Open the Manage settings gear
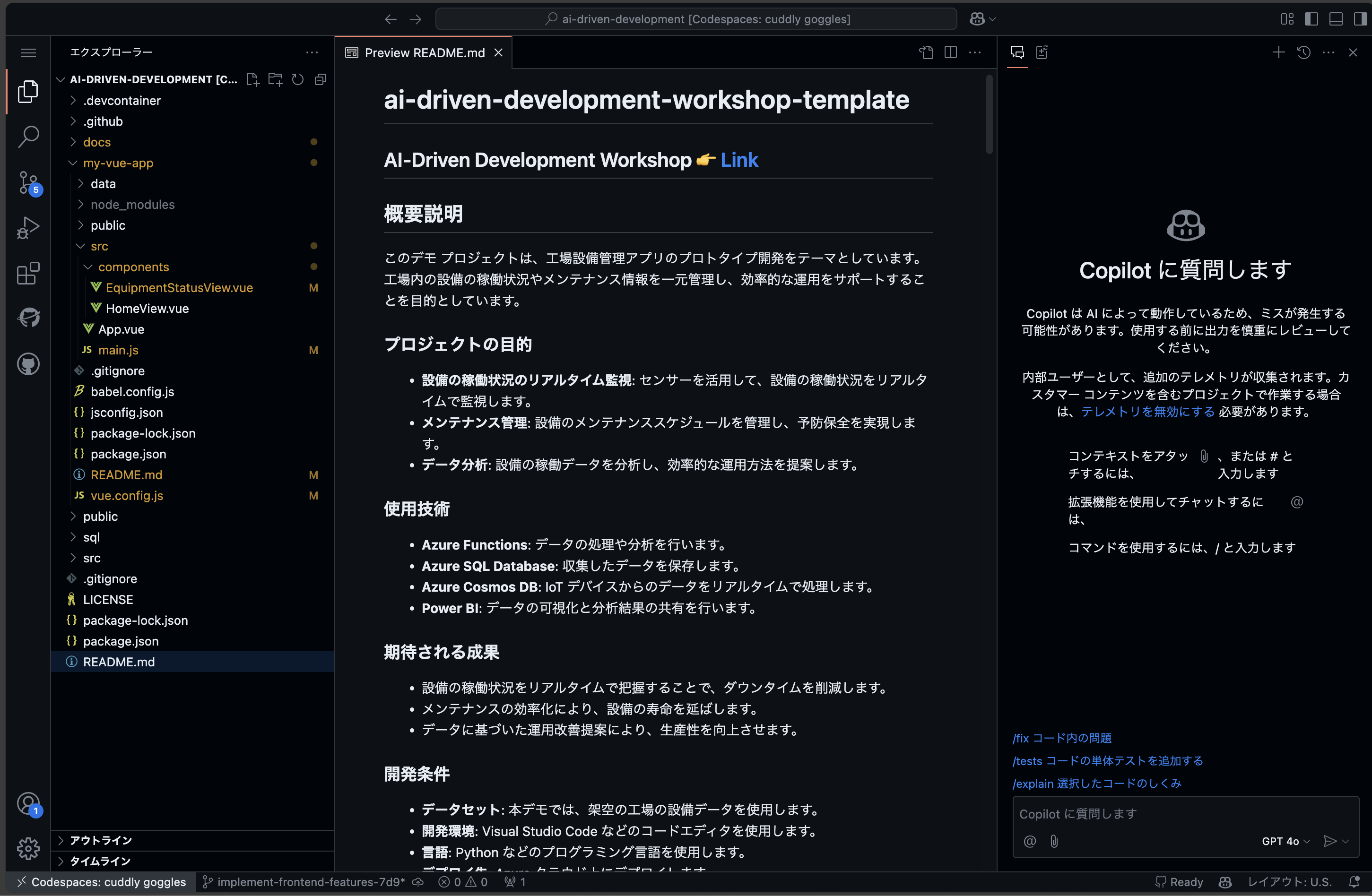Screen dimensions: 1372x896 point(28,849)
